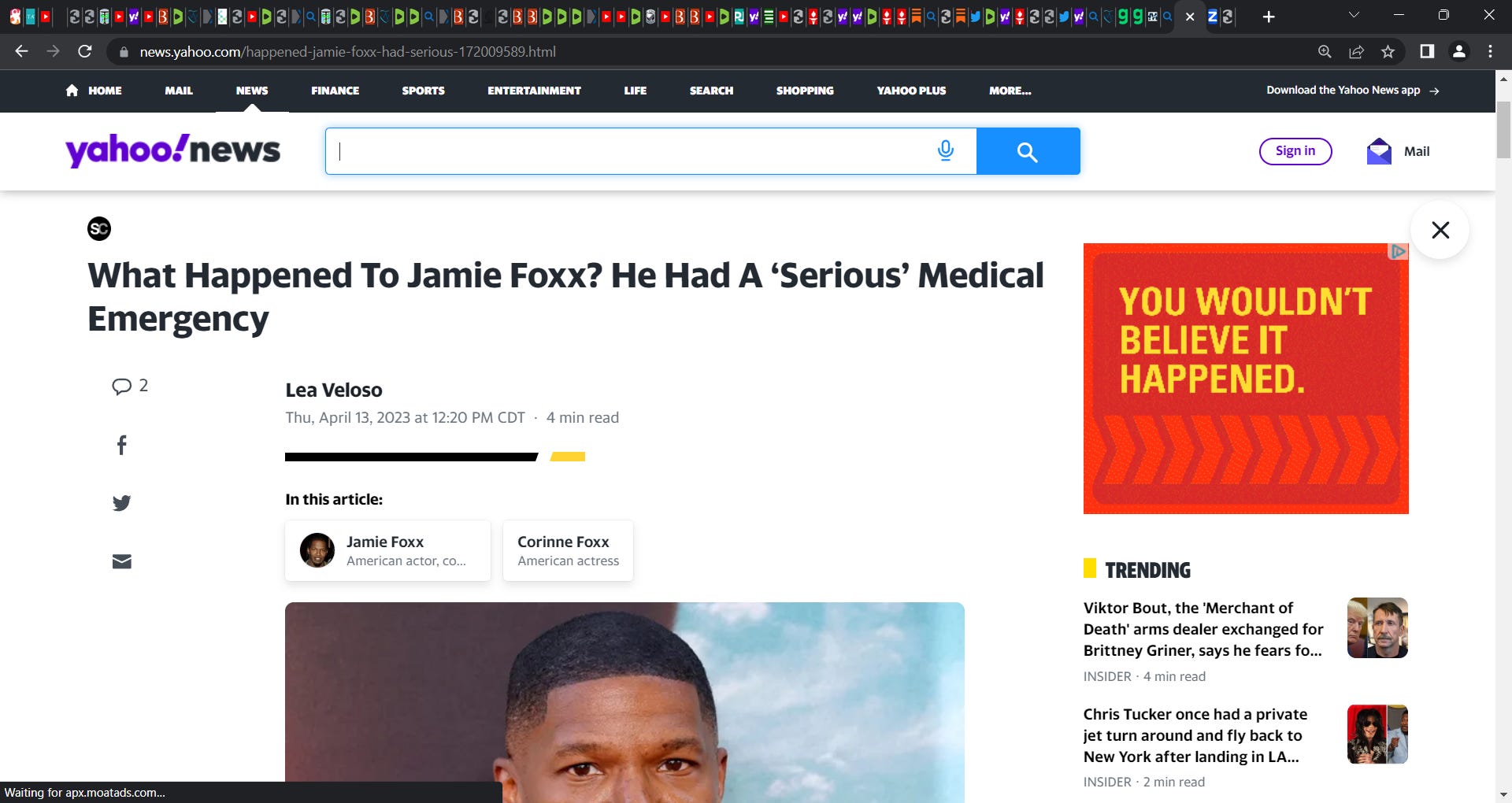The width and height of the screenshot is (1512, 803).
Task: Share the article on Twitter
Action: click(121, 503)
